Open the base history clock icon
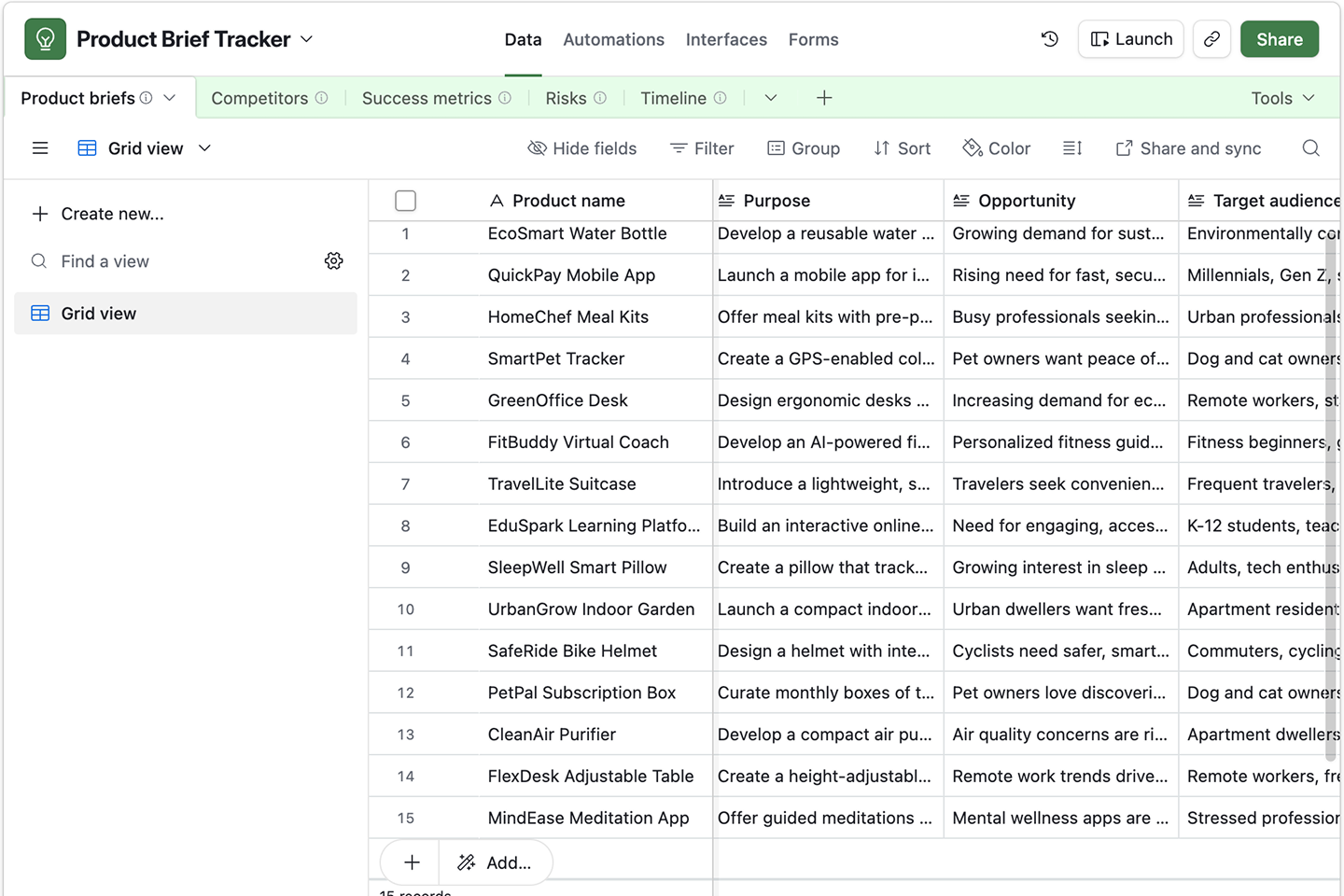The image size is (1344, 896). point(1050,39)
